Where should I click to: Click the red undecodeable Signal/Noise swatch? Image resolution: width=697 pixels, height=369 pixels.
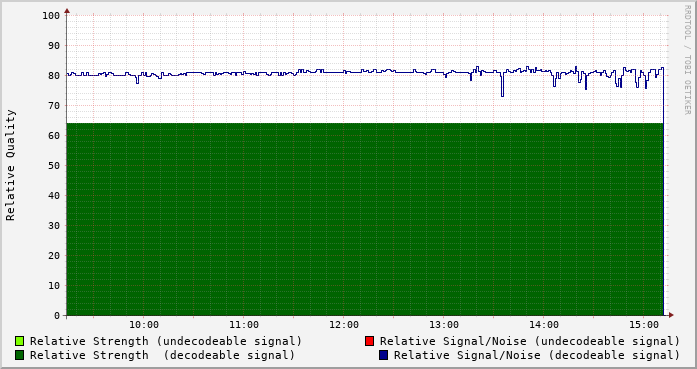[x=369, y=341]
